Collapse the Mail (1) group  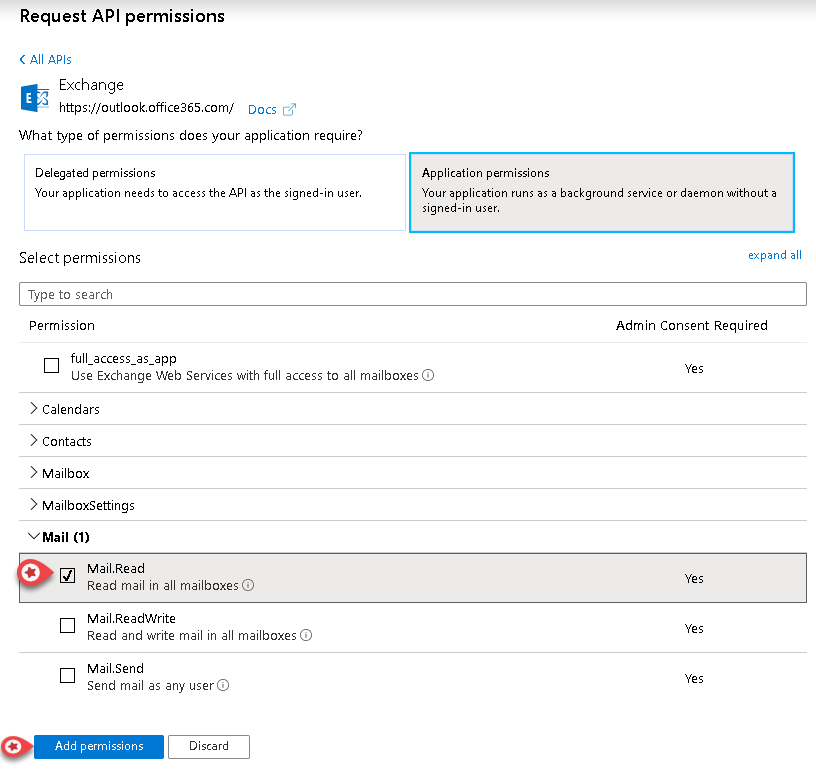pos(34,537)
